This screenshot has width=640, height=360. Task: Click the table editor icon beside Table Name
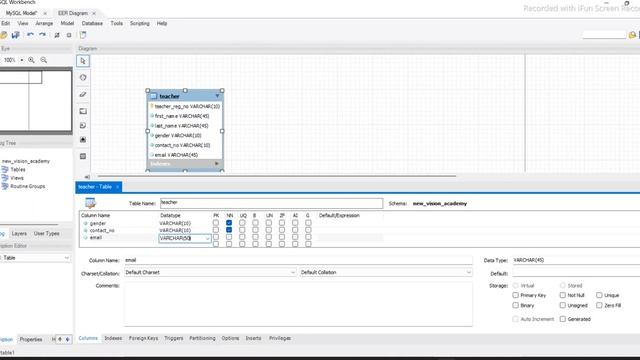90,203
